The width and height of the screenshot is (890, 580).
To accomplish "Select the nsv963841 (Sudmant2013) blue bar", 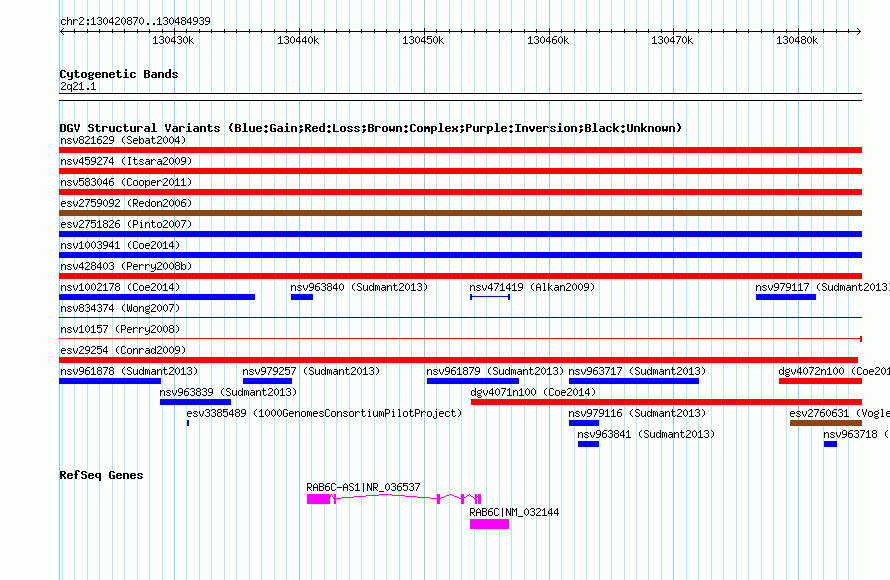I will [x=589, y=444].
